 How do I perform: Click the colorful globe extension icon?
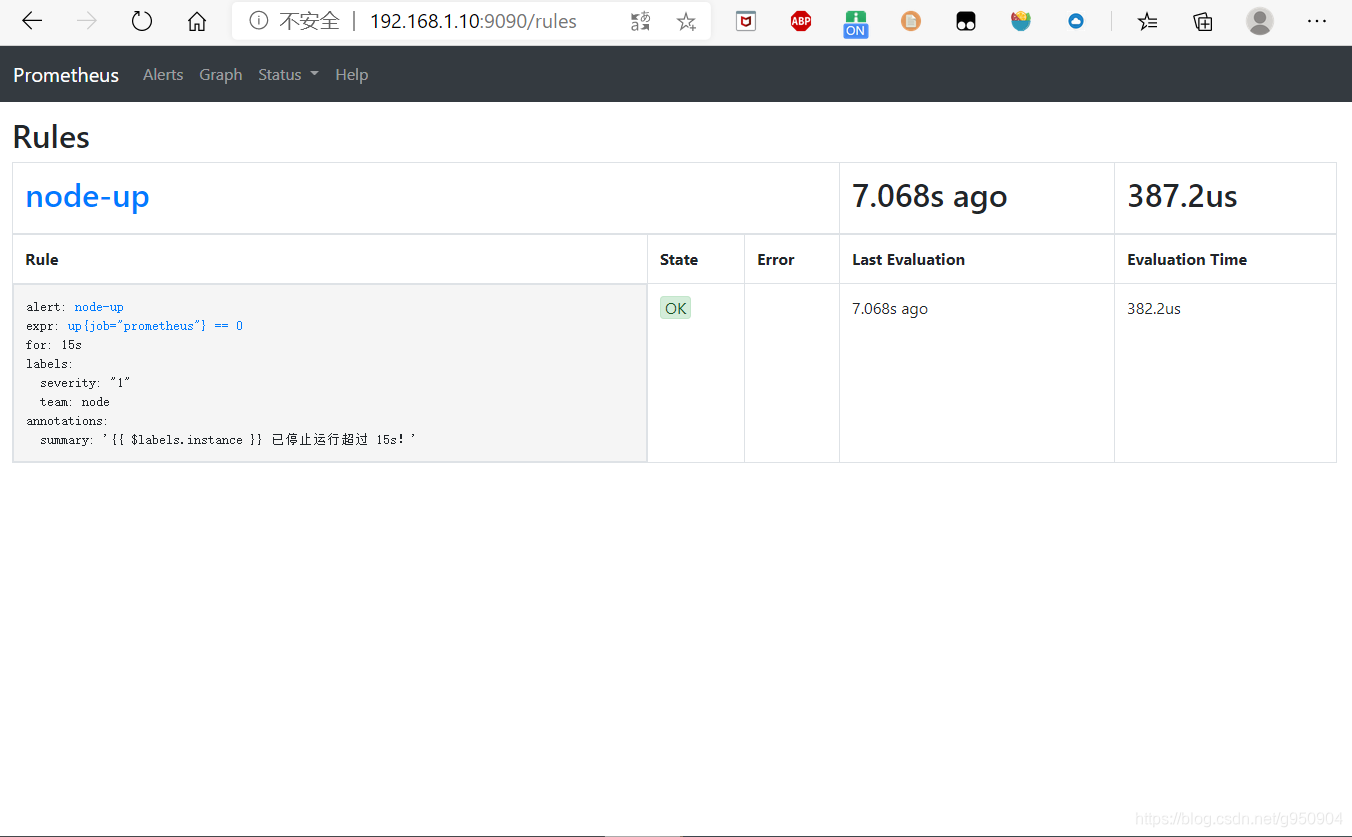1020,21
